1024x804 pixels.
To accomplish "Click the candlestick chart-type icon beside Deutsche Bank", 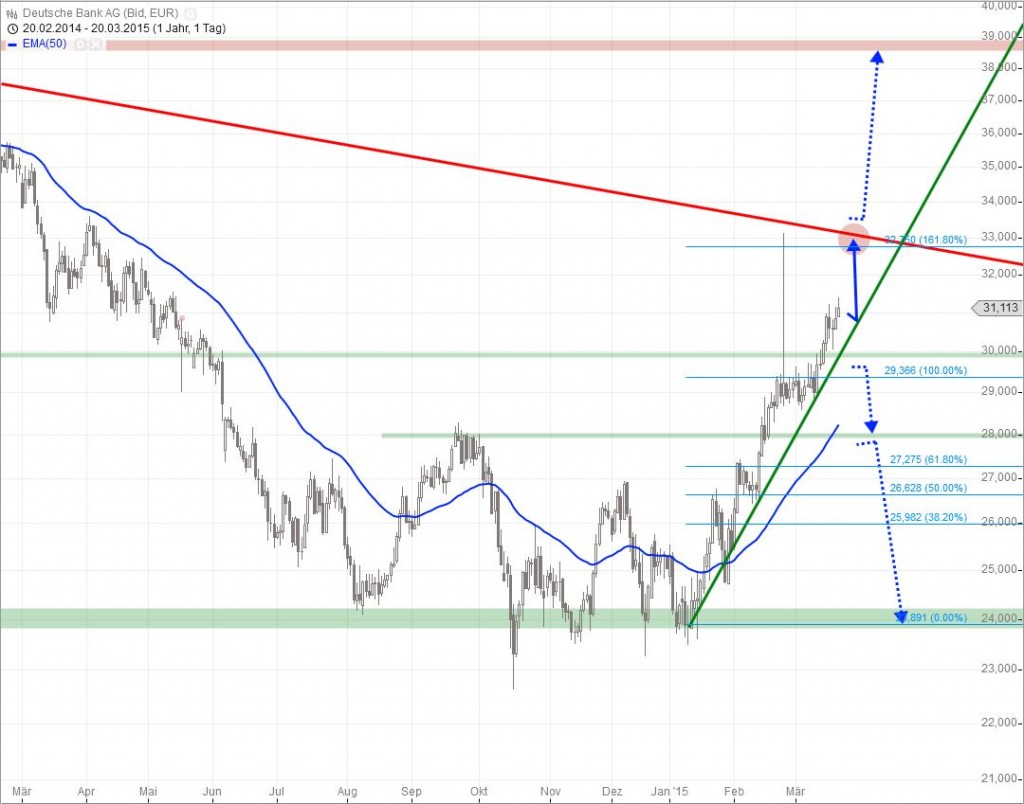I will click(x=11, y=13).
